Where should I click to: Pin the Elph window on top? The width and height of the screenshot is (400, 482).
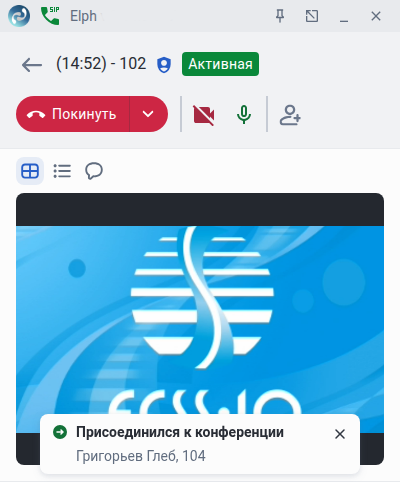[280, 16]
